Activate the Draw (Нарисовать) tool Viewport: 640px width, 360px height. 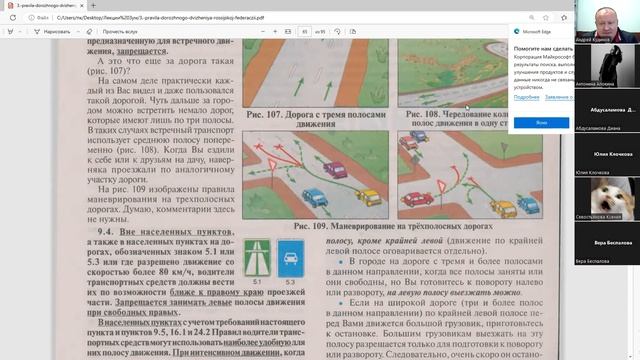(52, 31)
